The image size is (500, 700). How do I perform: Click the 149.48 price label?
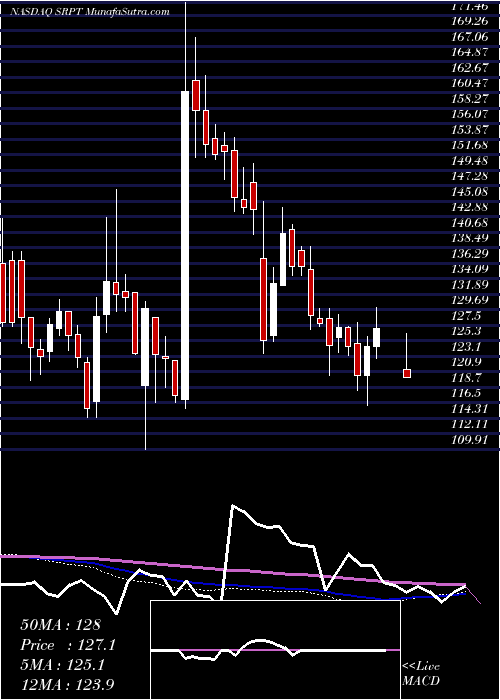coord(471,160)
